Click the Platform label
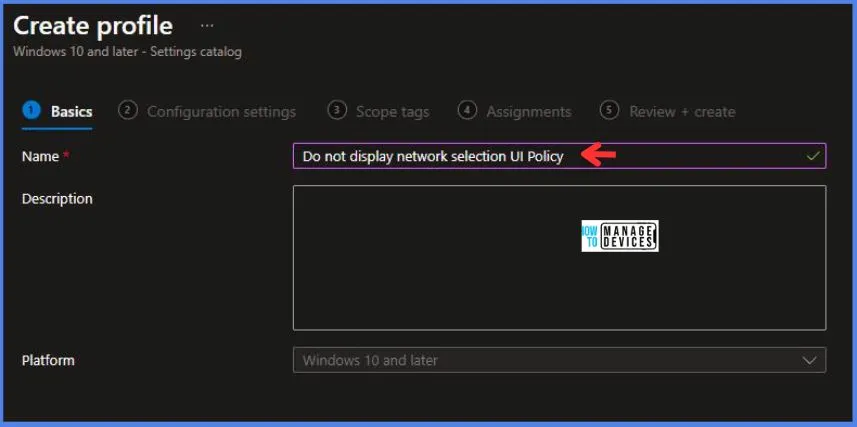Viewport: 857px width, 427px height. (48, 360)
